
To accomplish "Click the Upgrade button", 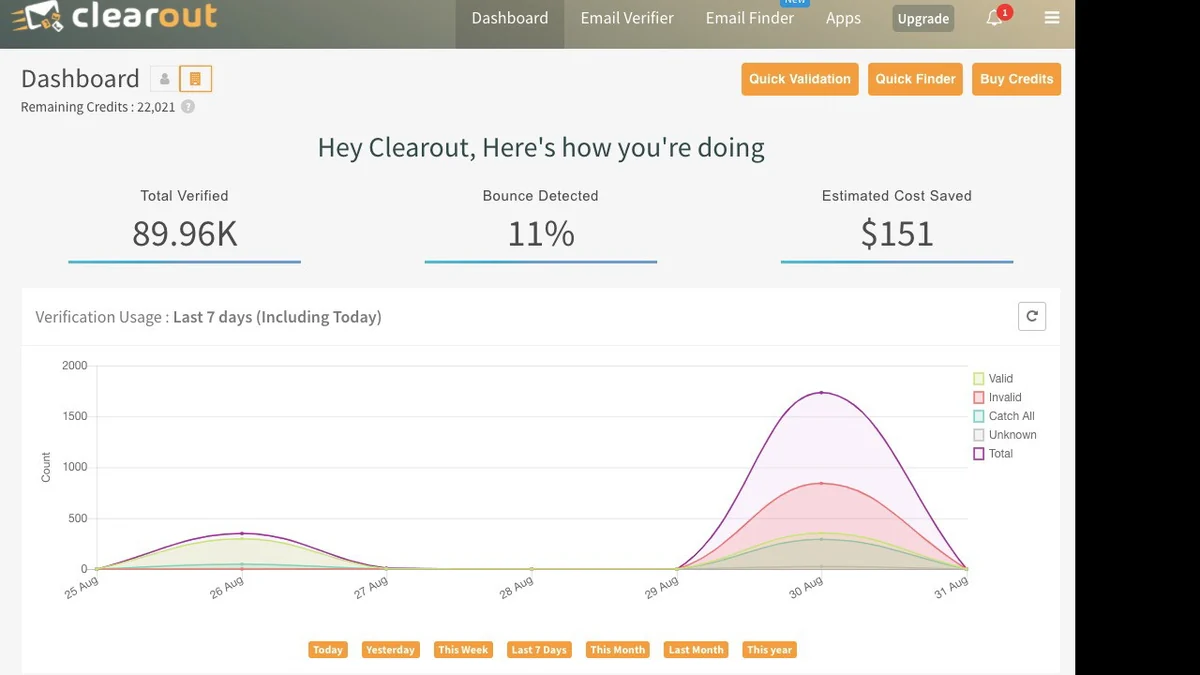I will [923, 19].
